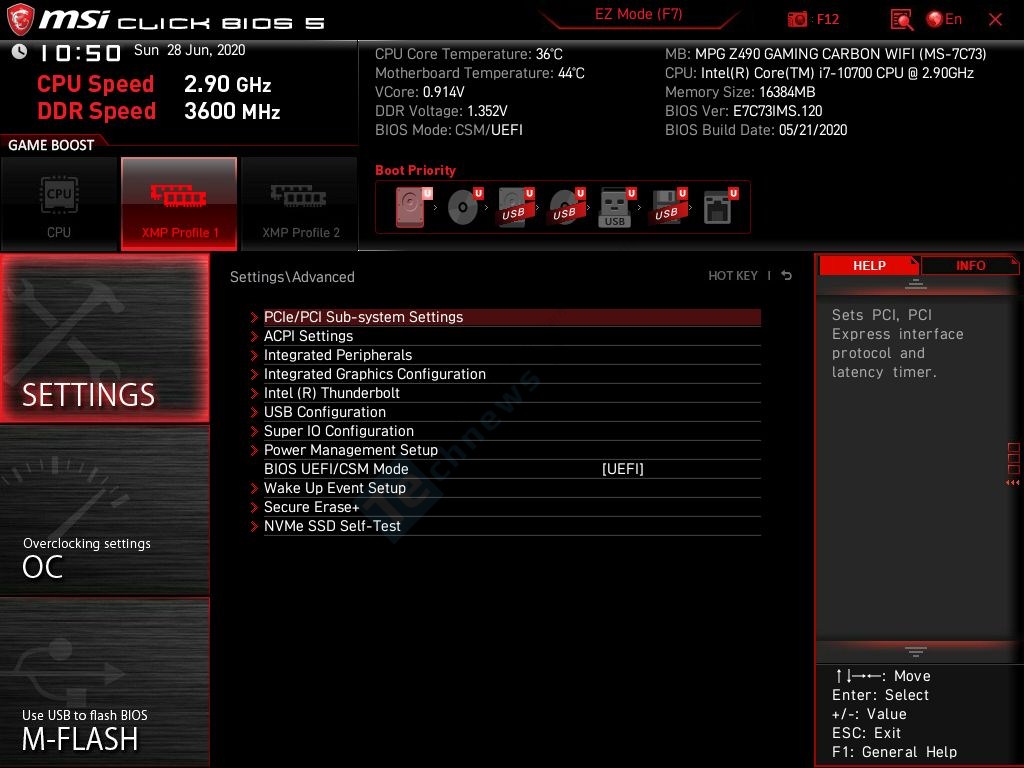Viewport: 1024px width, 768px height.
Task: Select the USB hard disk boot icon
Action: tap(516, 207)
